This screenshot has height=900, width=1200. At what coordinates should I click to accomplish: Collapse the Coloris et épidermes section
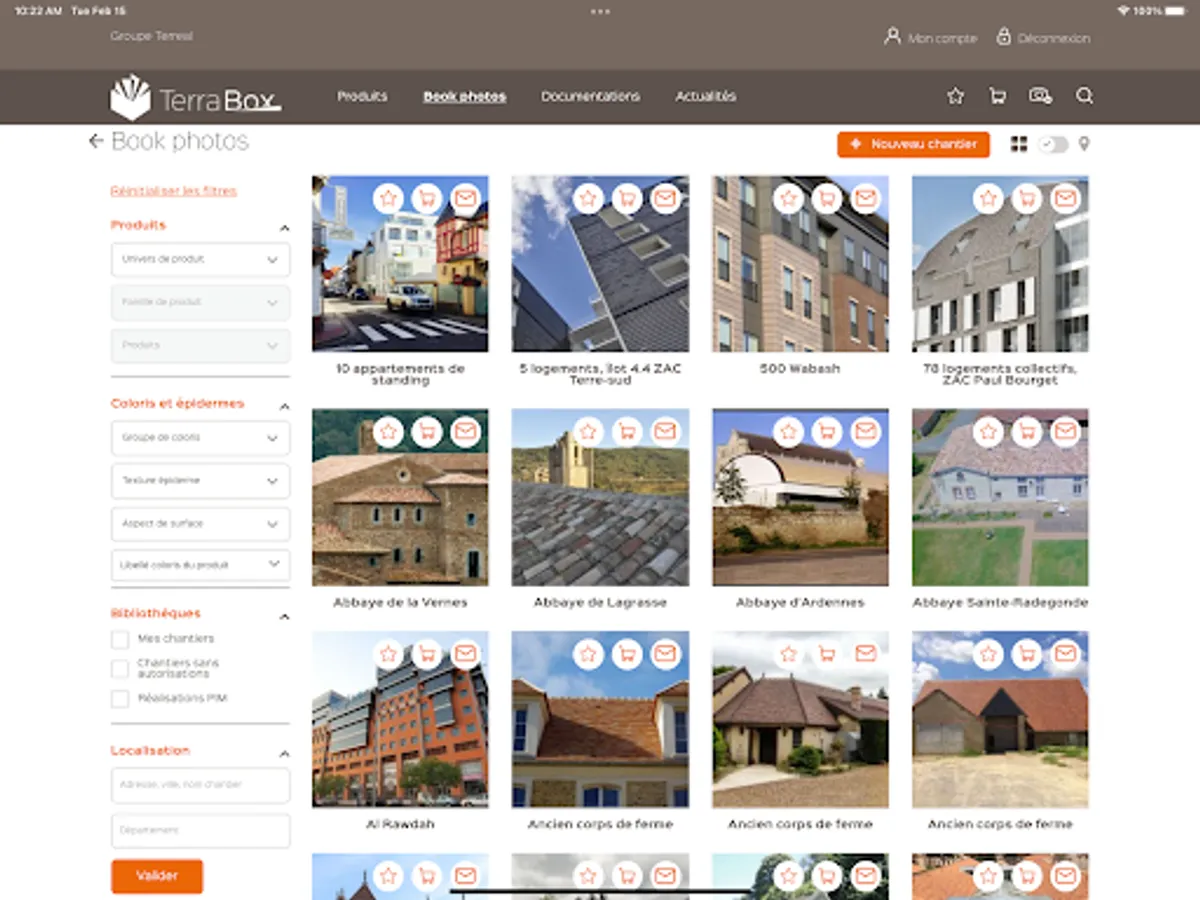pos(284,406)
